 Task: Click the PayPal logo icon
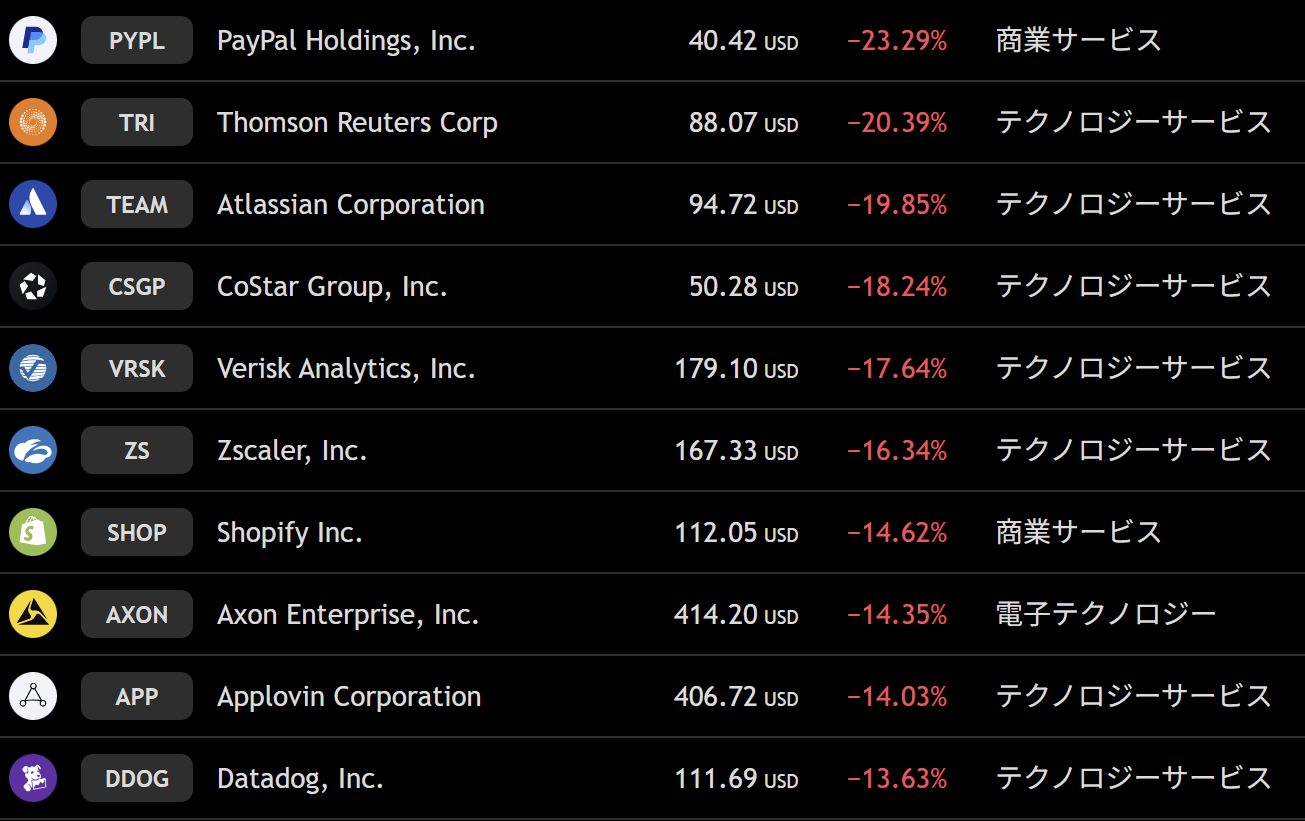coord(33,41)
